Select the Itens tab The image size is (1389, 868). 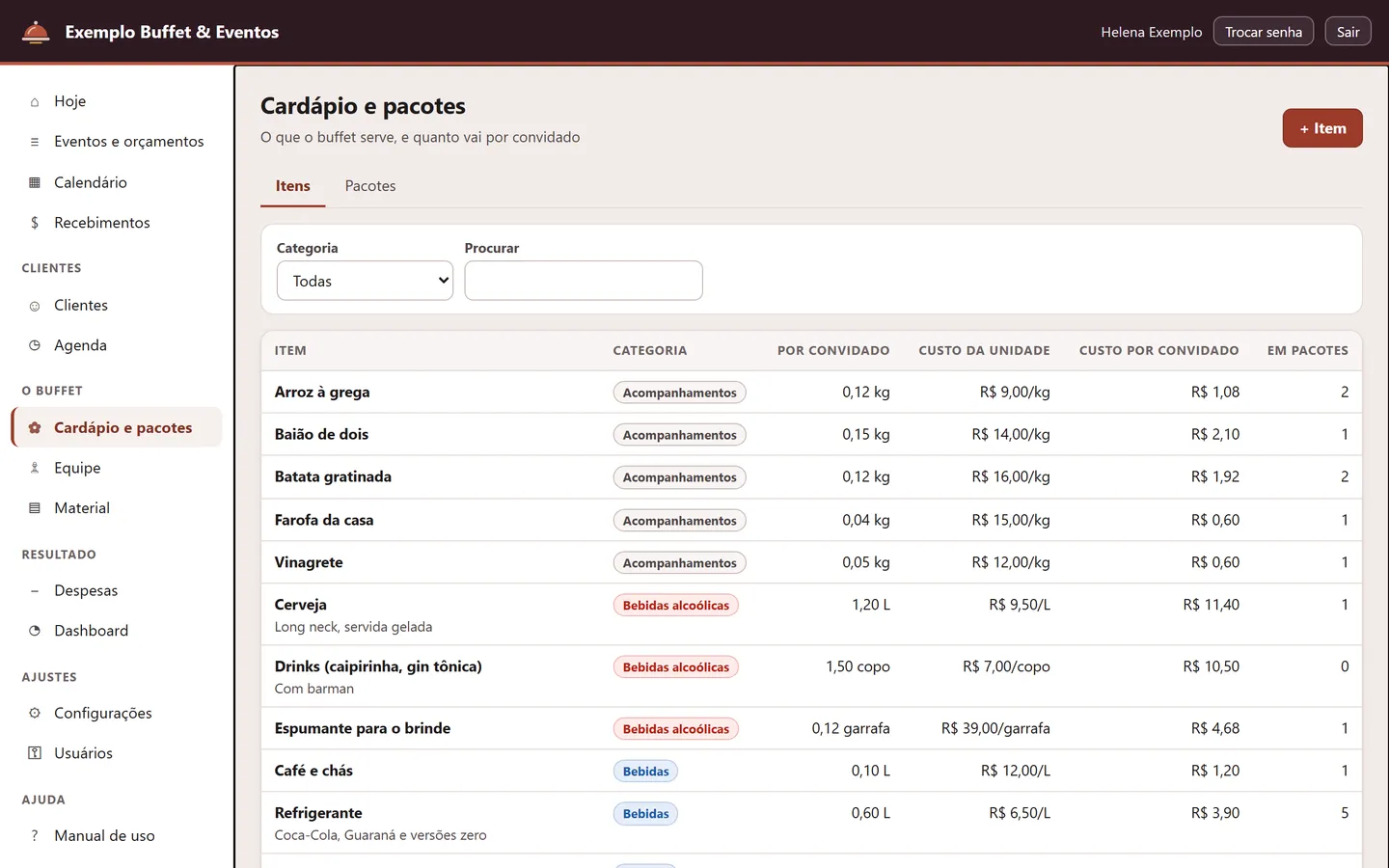tap(293, 186)
